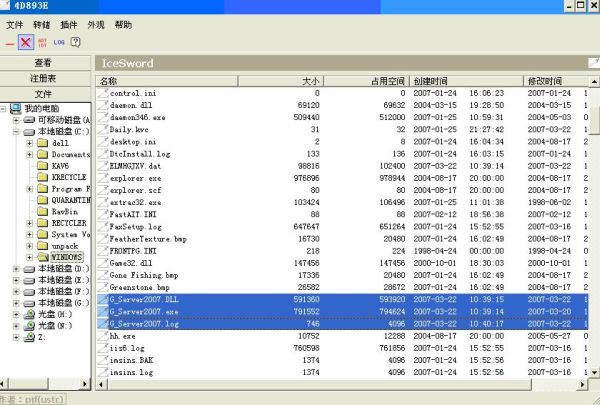Select the extrac32.exe file row
Screen dimensions: 600x405
342,202
